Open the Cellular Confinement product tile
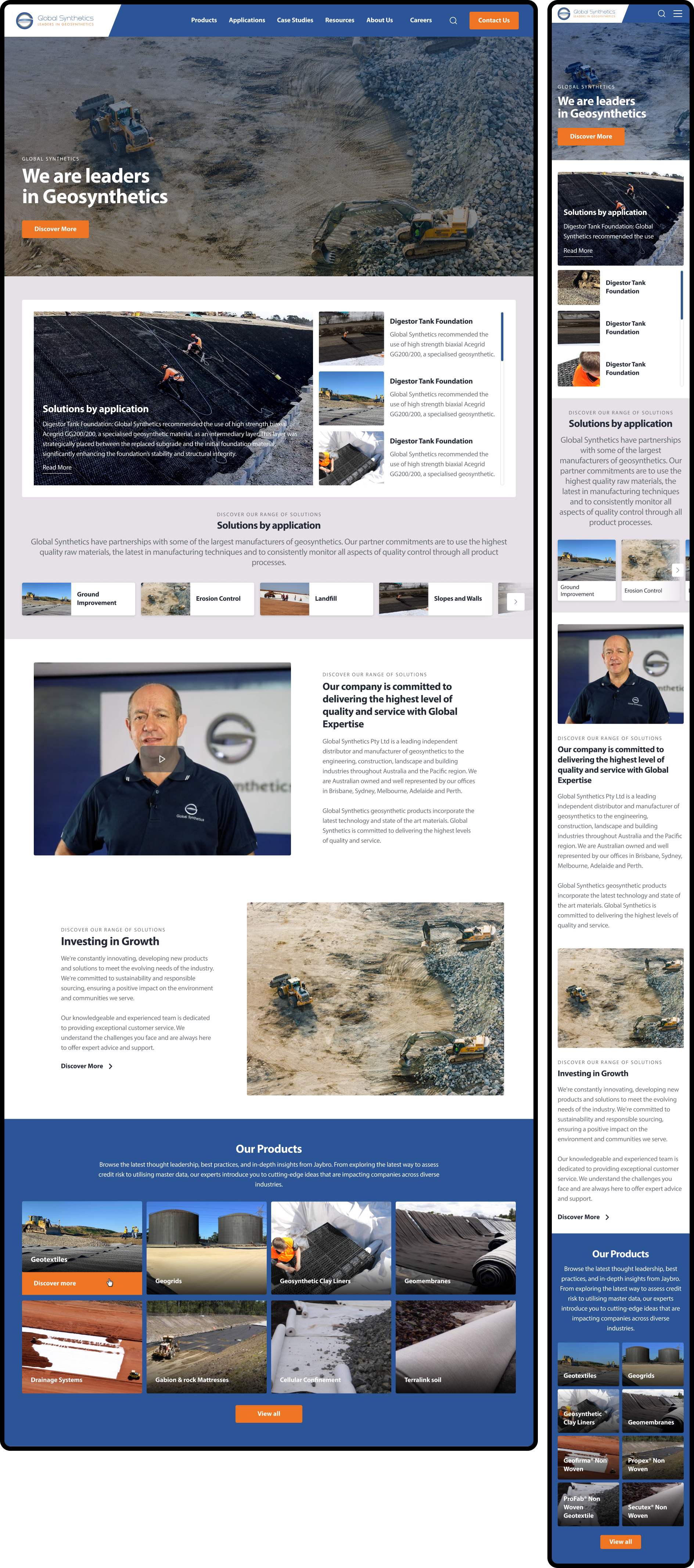Viewport: 694px width, 1568px height. pos(331,1347)
